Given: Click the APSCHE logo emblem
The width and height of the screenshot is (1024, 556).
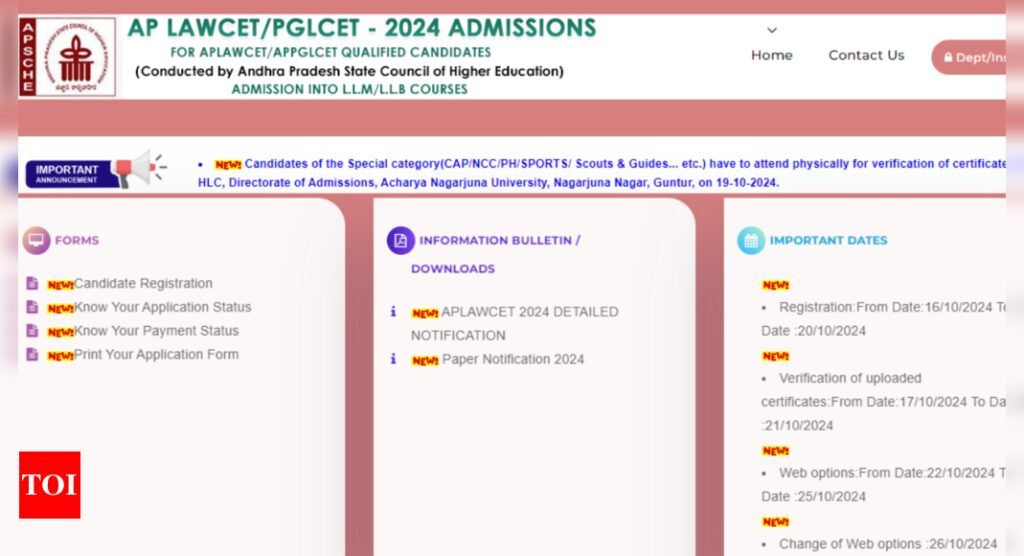Looking at the screenshot, I should point(67,57).
